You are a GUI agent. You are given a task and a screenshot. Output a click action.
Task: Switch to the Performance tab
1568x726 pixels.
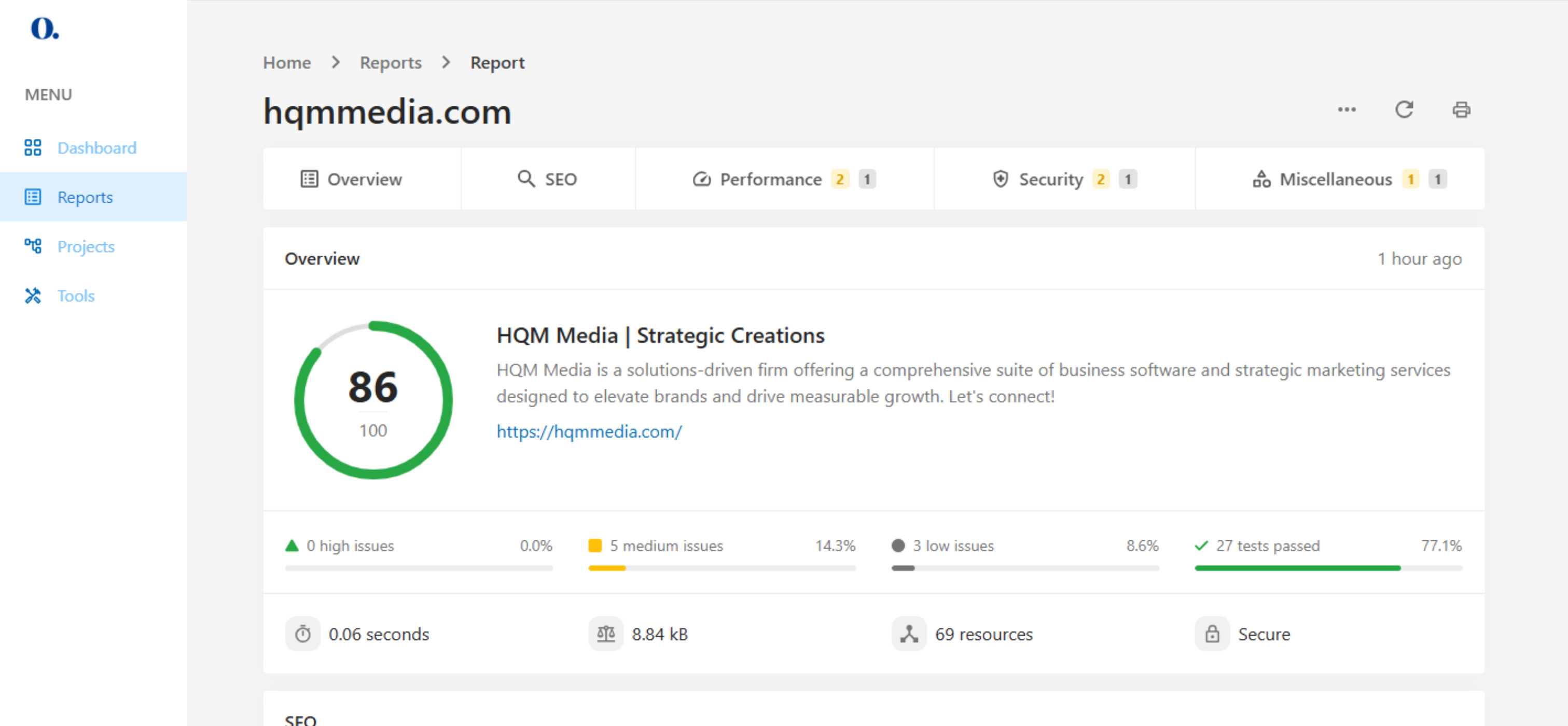[784, 179]
